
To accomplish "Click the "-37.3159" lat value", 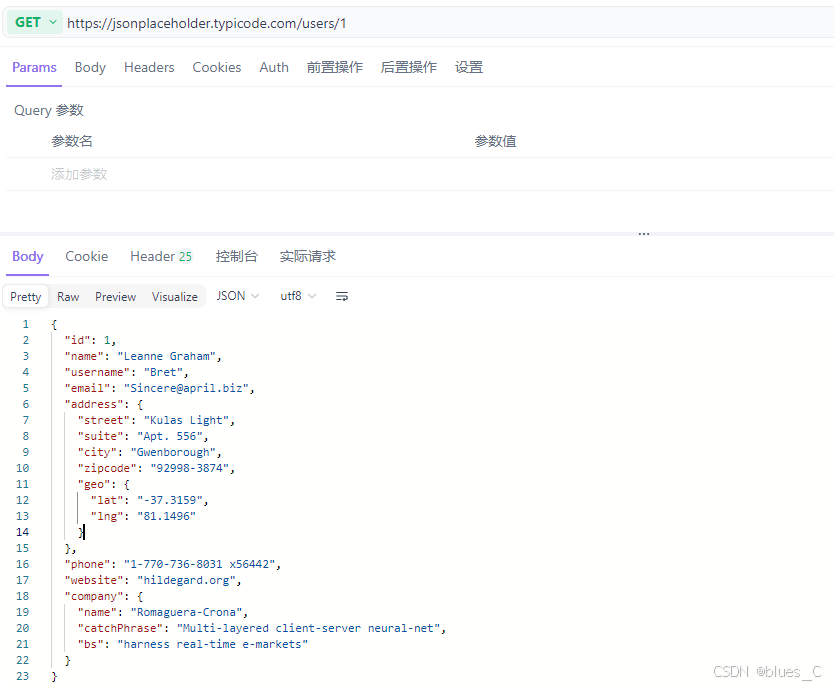I will (x=170, y=500).
